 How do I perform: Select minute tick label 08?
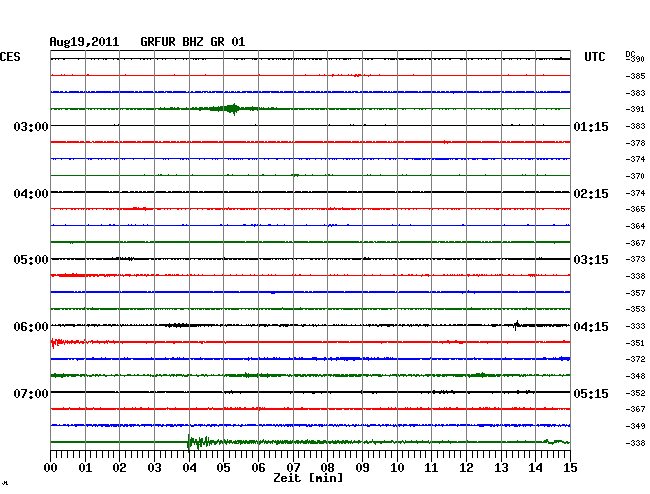click(x=327, y=468)
